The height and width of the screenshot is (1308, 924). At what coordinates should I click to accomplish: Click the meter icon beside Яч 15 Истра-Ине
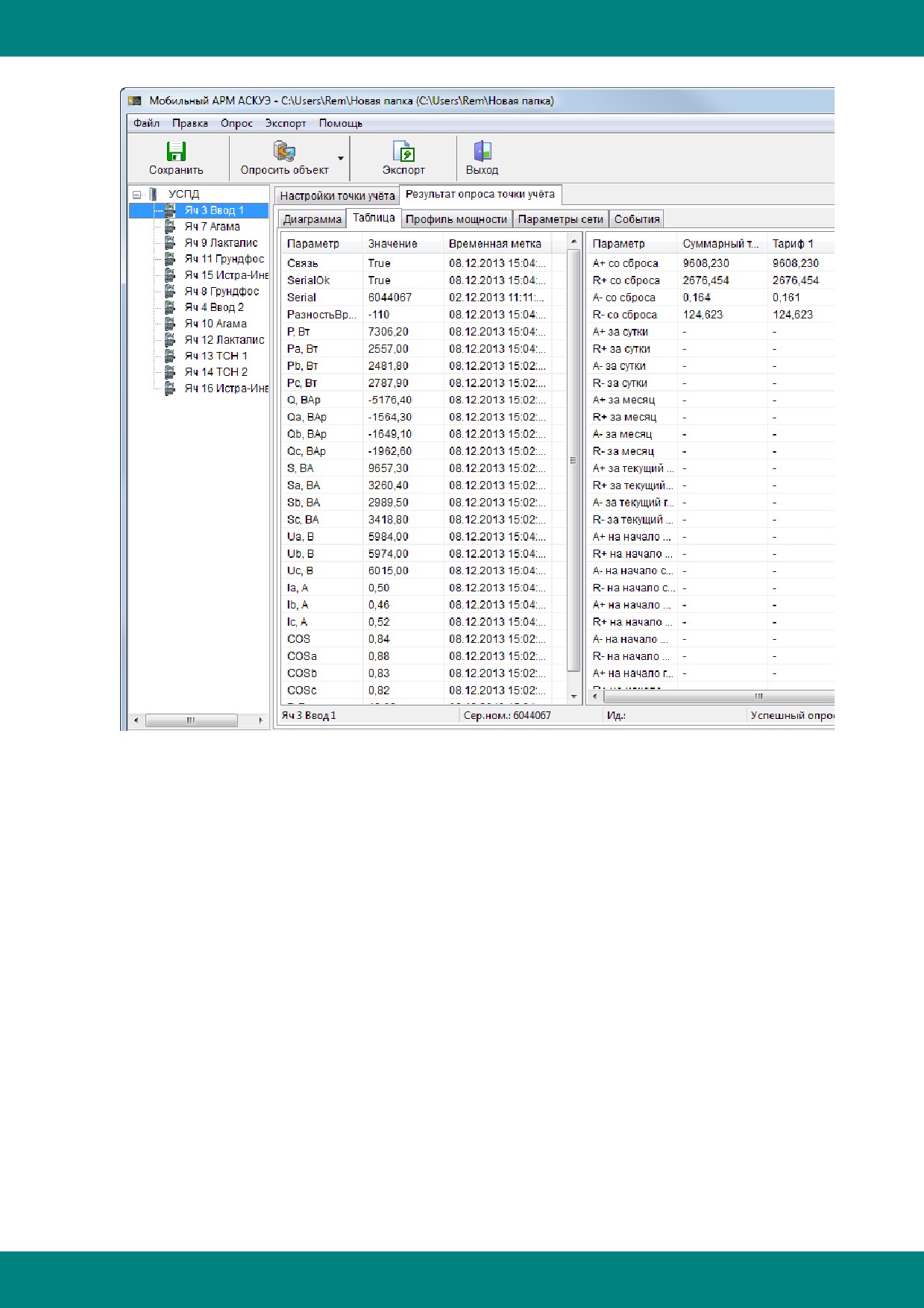170,275
